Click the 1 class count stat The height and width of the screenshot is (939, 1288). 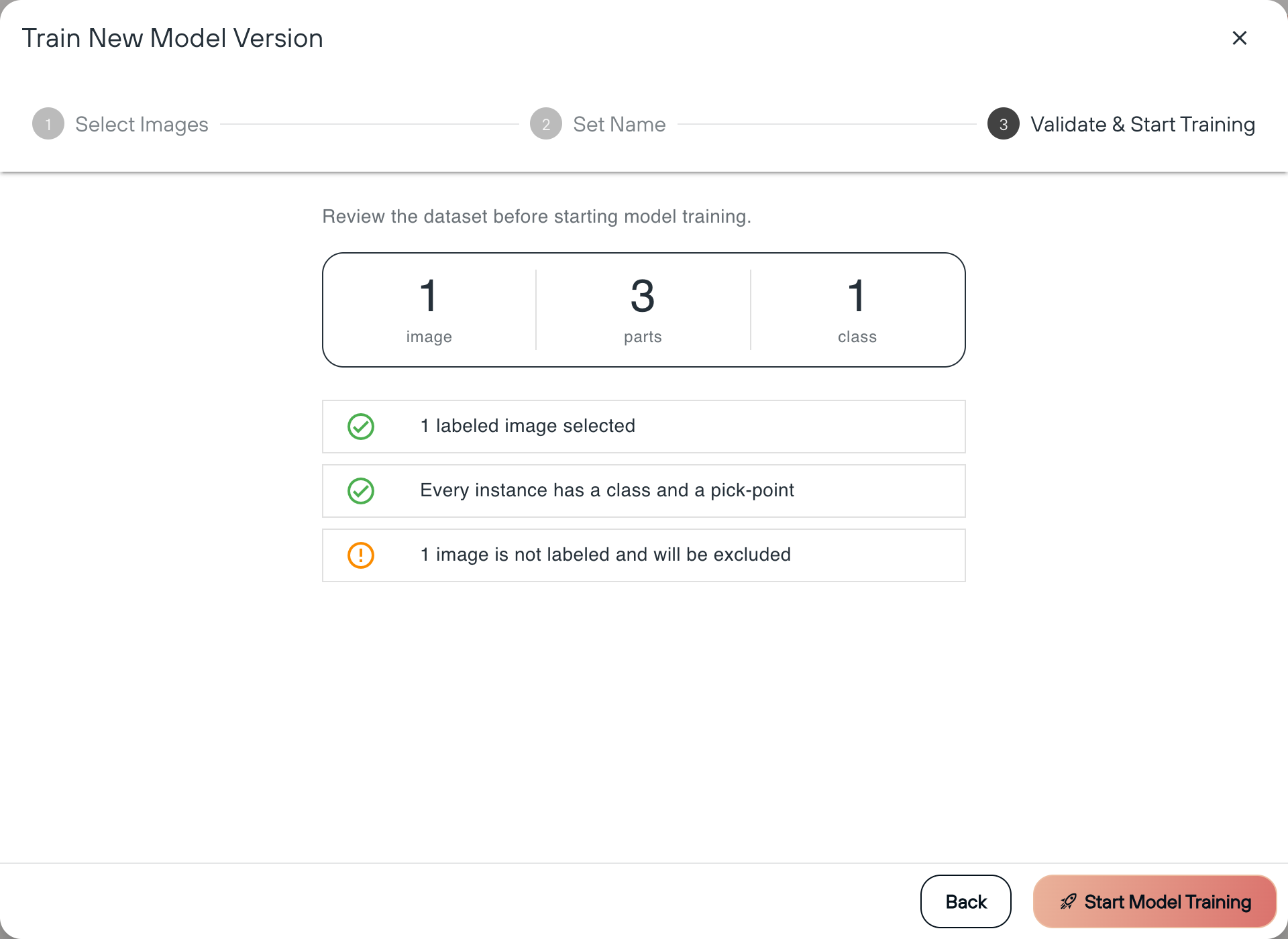click(x=857, y=310)
